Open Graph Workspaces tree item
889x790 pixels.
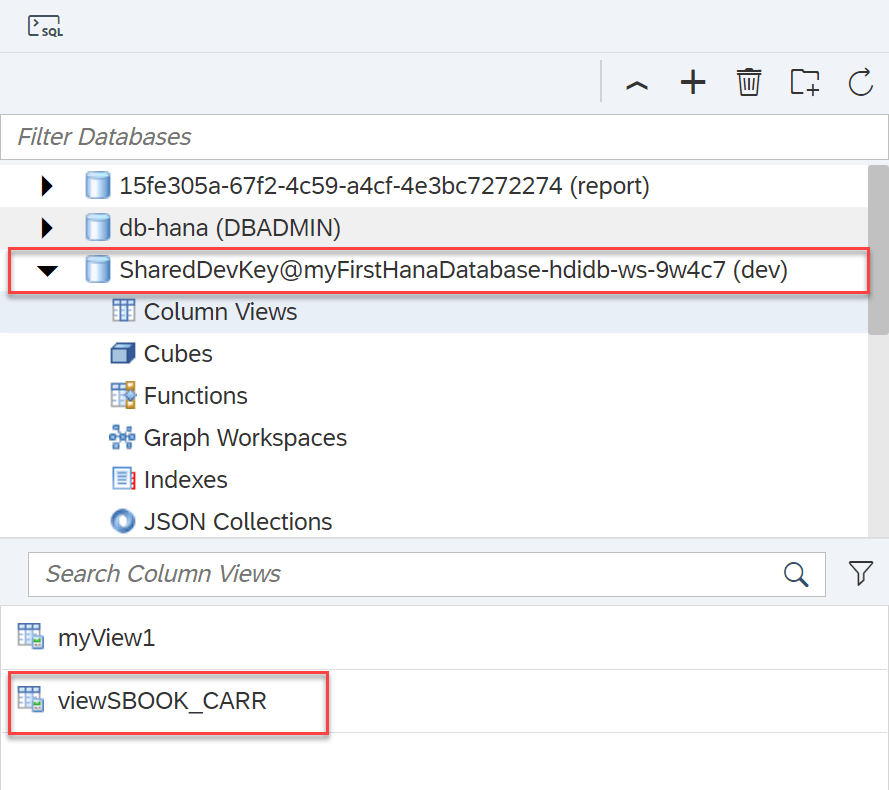(x=245, y=438)
